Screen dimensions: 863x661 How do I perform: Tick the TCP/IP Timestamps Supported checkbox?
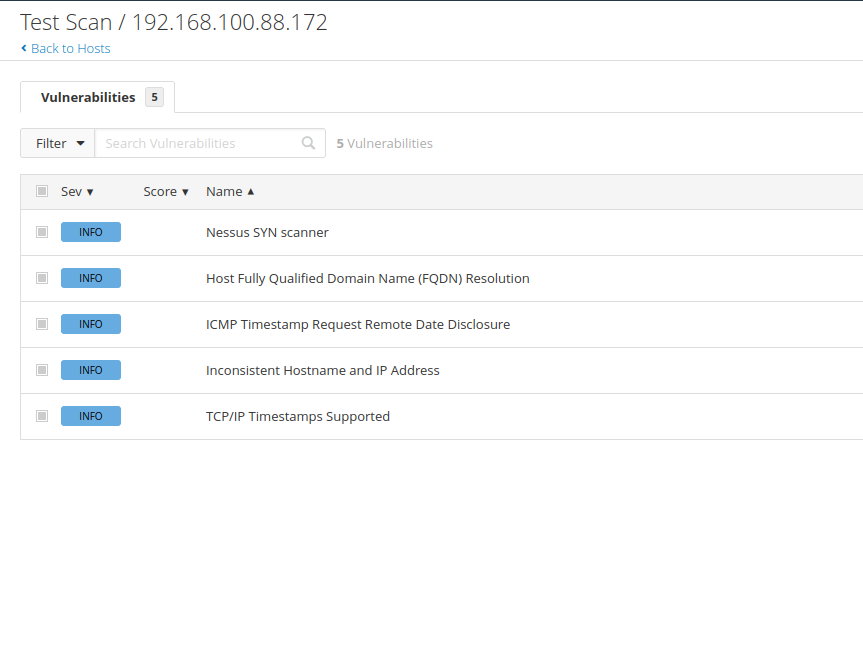pyautogui.click(x=42, y=416)
